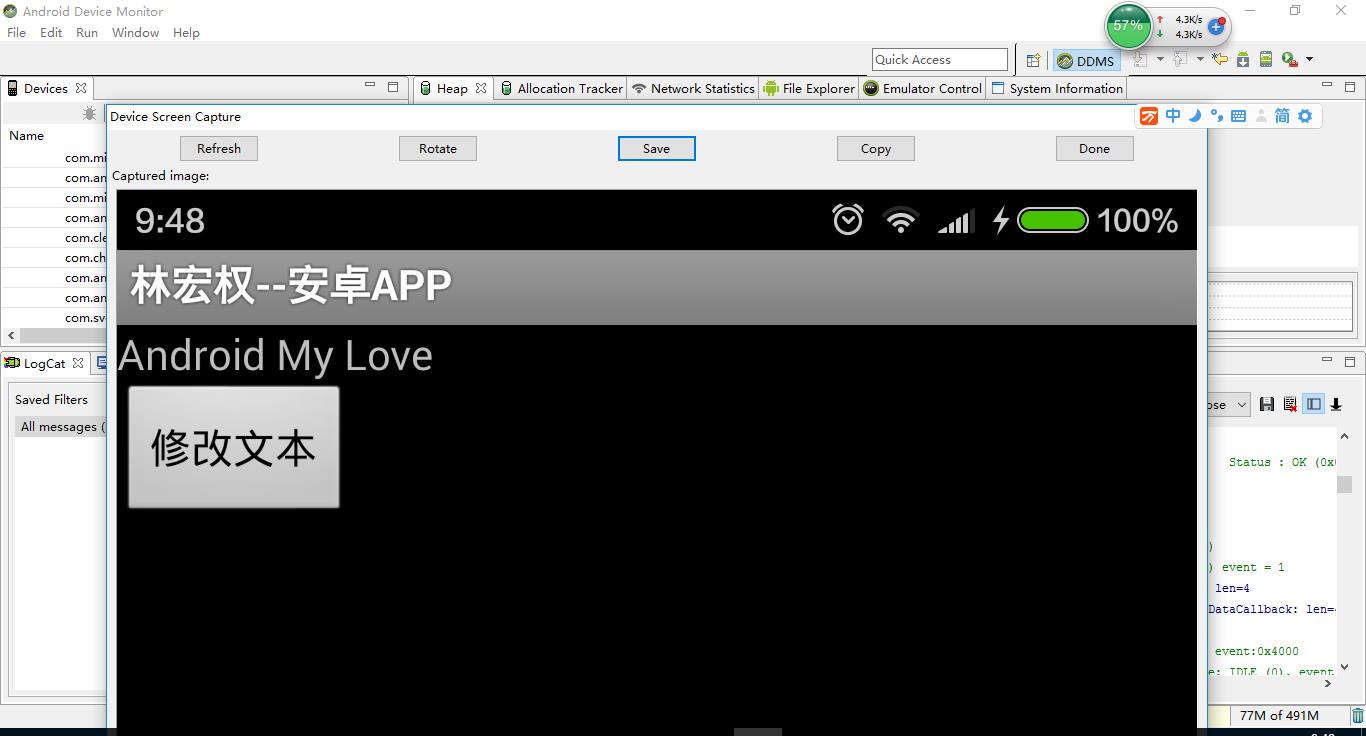Toggle the saved filters view icon in LogCat
This screenshot has height=736, width=1366.
(1314, 404)
